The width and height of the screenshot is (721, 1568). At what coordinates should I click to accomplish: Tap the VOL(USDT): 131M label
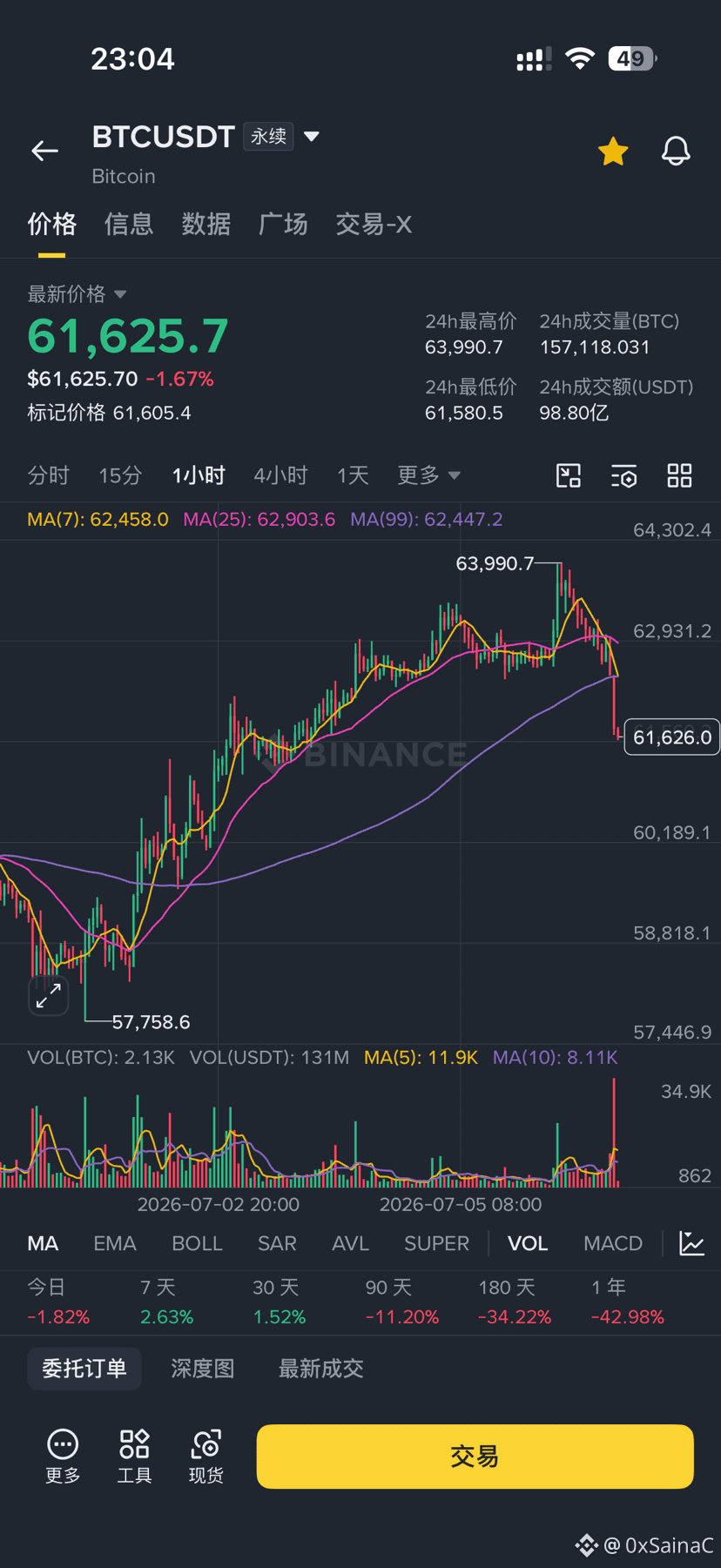(269, 1058)
